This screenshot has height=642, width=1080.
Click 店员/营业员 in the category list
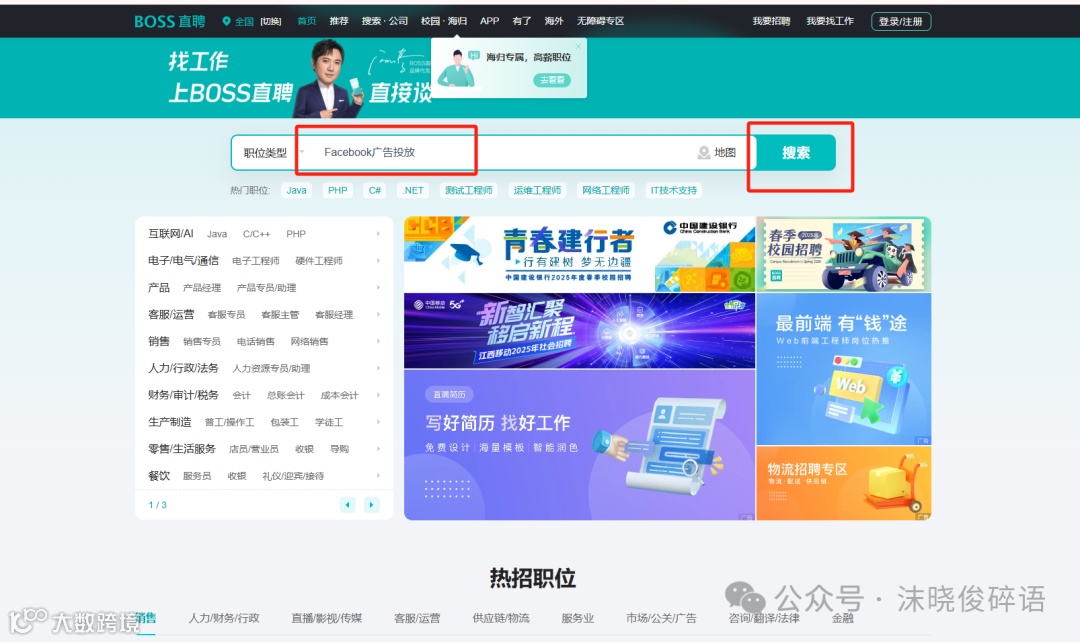click(x=254, y=449)
